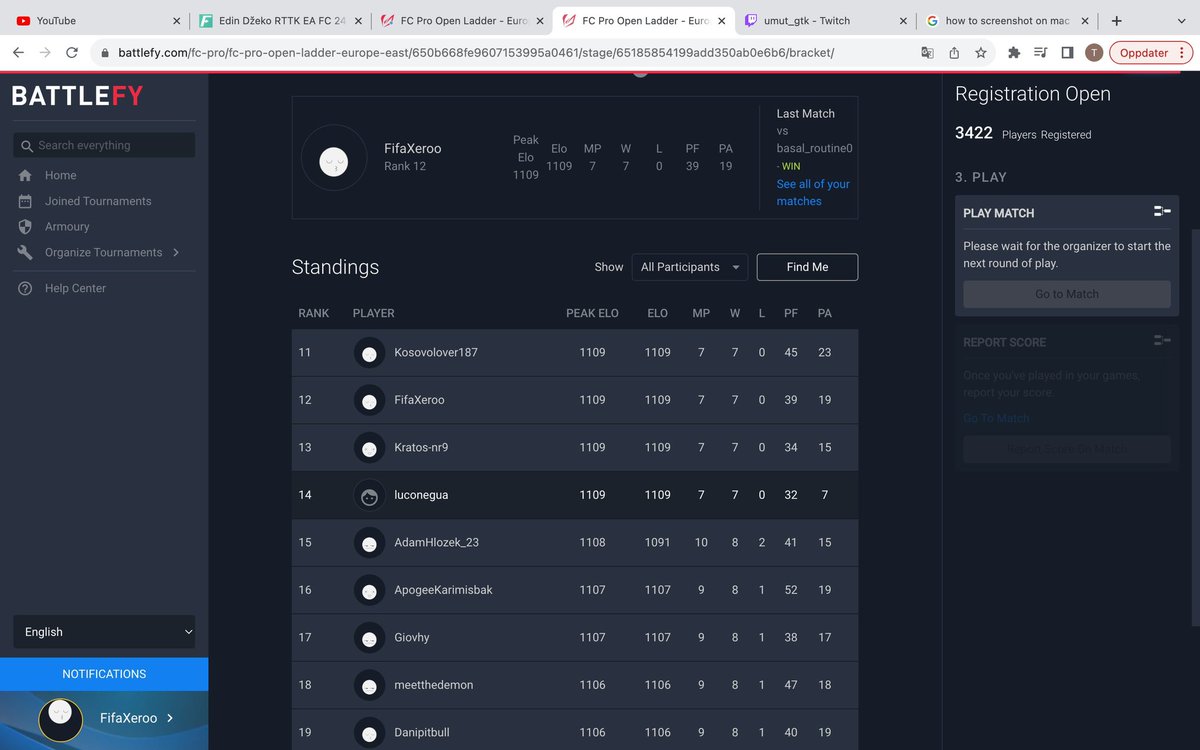Switch to how to screenshot on mac tab
1200x750 pixels.
click(1006, 20)
